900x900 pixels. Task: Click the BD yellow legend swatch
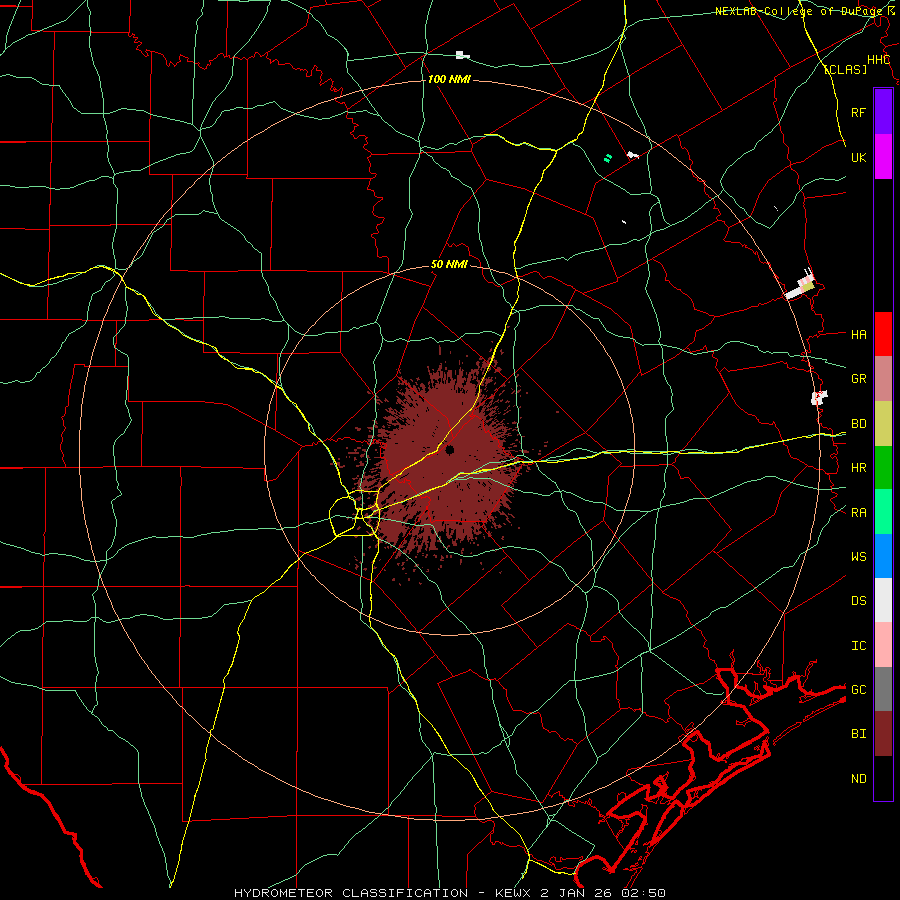(883, 424)
